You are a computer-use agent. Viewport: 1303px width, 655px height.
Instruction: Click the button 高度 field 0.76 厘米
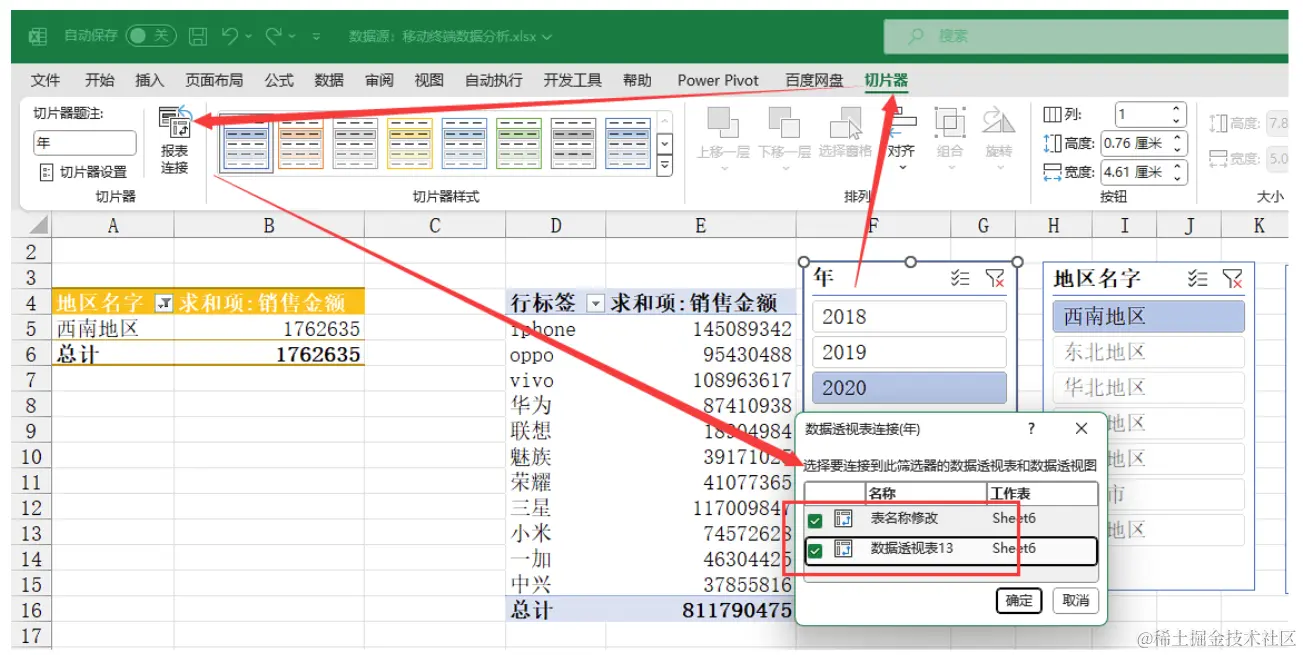pyautogui.click(x=1143, y=143)
